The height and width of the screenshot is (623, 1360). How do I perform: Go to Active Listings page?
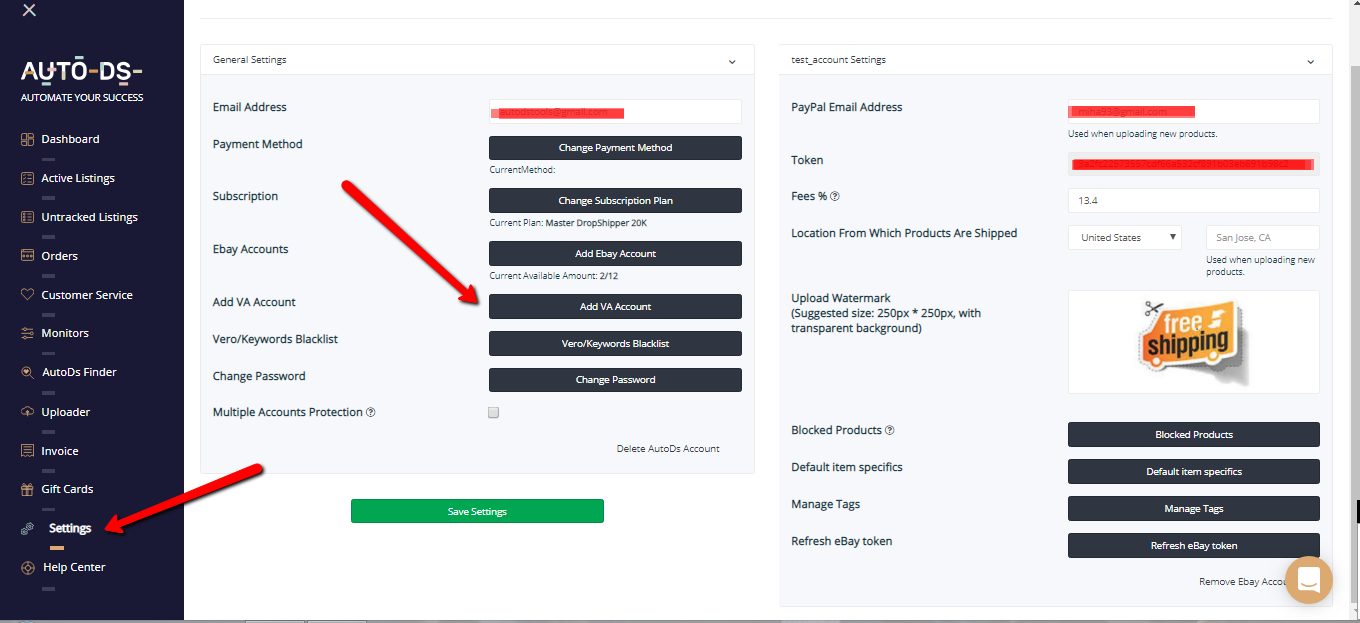click(78, 178)
